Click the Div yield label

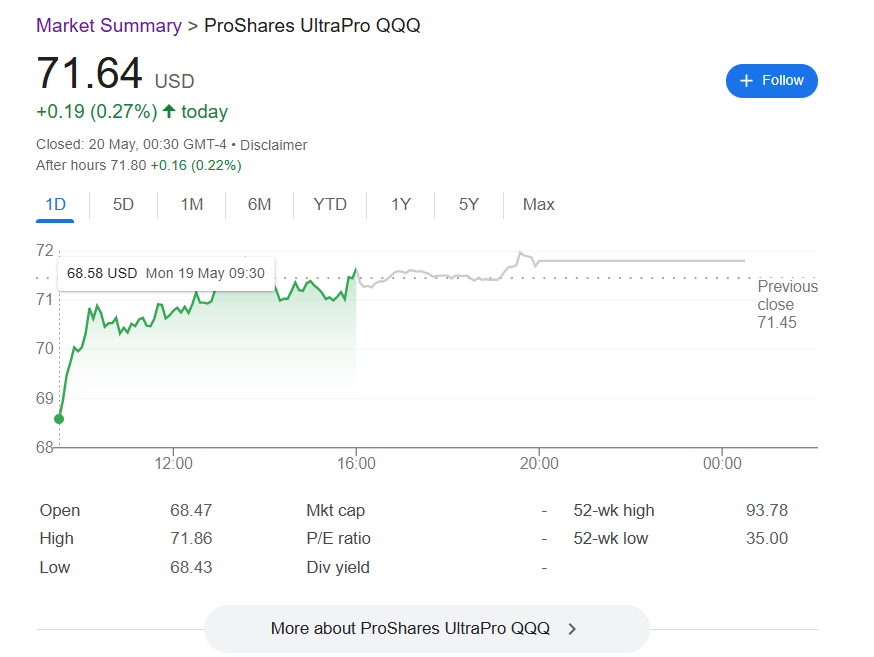coord(338,567)
